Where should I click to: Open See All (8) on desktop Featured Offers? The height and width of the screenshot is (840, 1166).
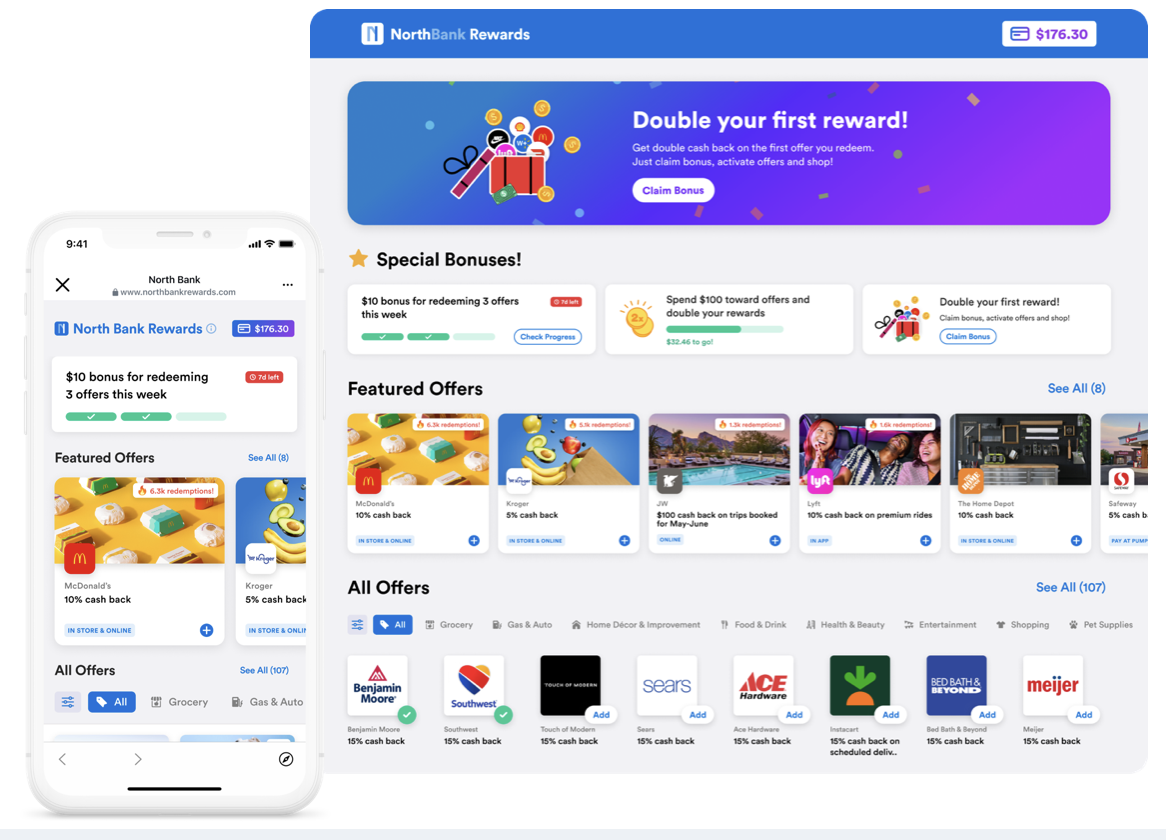coord(1076,388)
